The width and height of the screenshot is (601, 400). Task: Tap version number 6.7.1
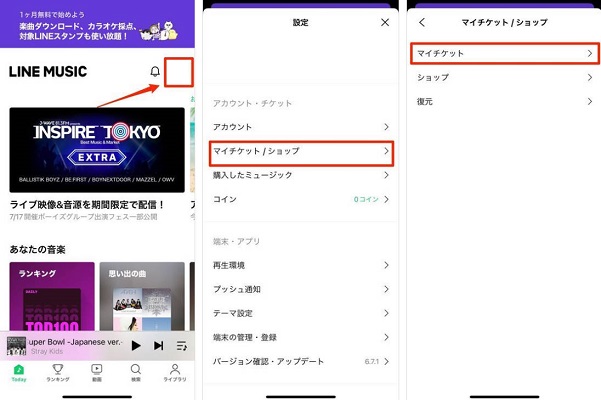371,361
